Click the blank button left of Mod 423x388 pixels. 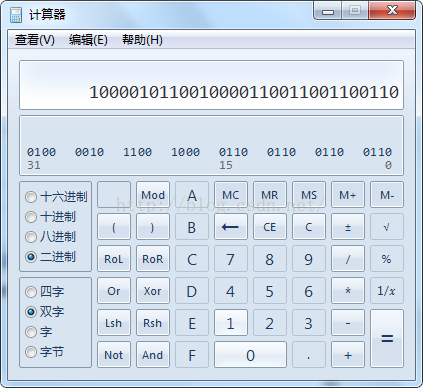pos(114,195)
